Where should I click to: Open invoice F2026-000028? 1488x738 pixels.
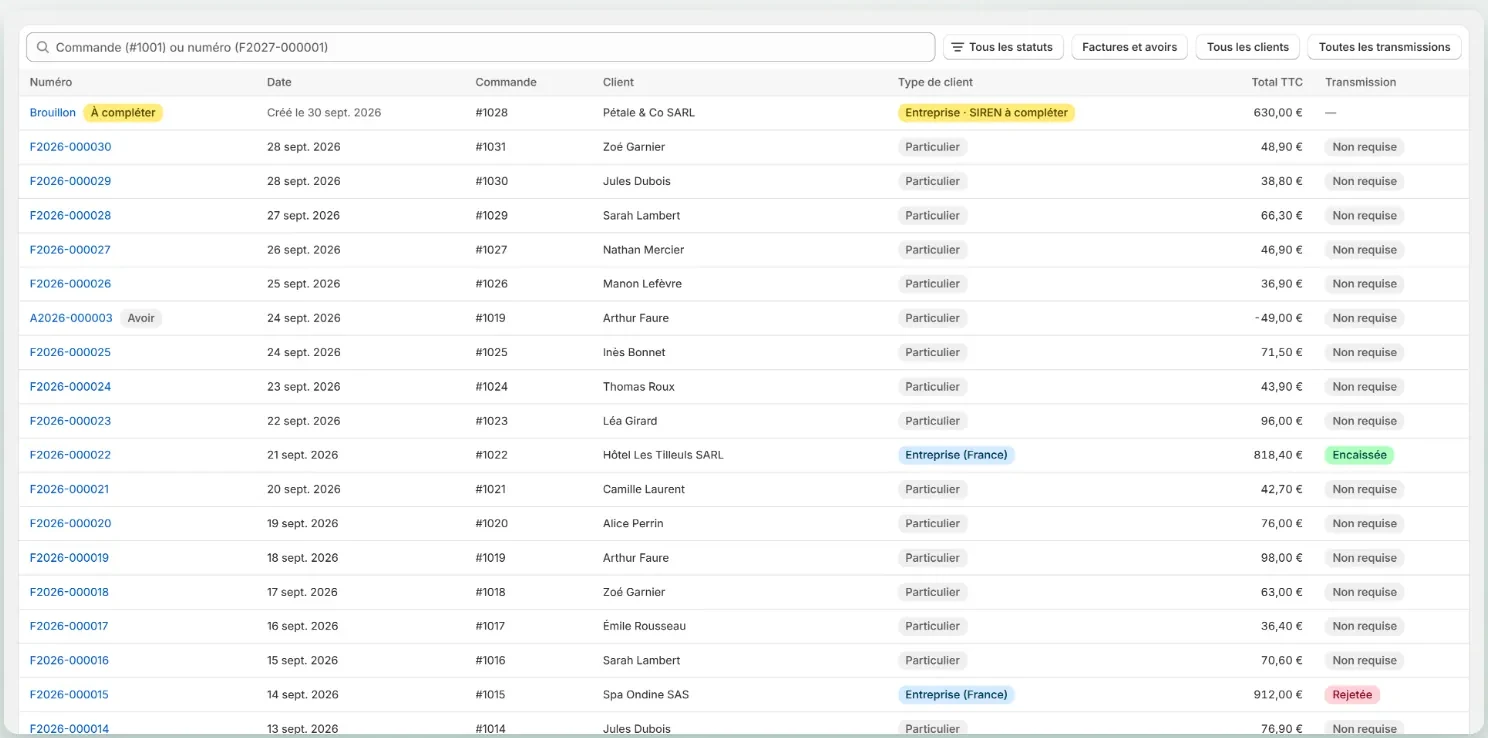click(x=70, y=215)
